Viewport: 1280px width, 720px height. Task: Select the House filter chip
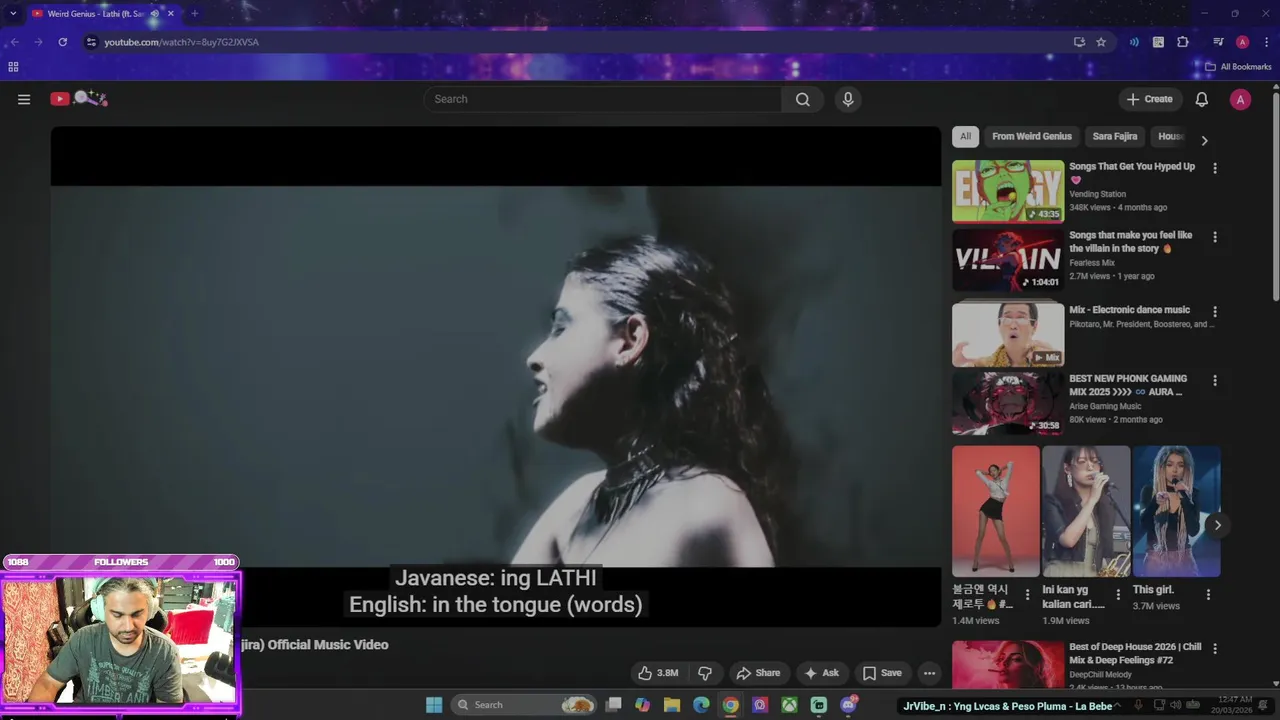1170,136
